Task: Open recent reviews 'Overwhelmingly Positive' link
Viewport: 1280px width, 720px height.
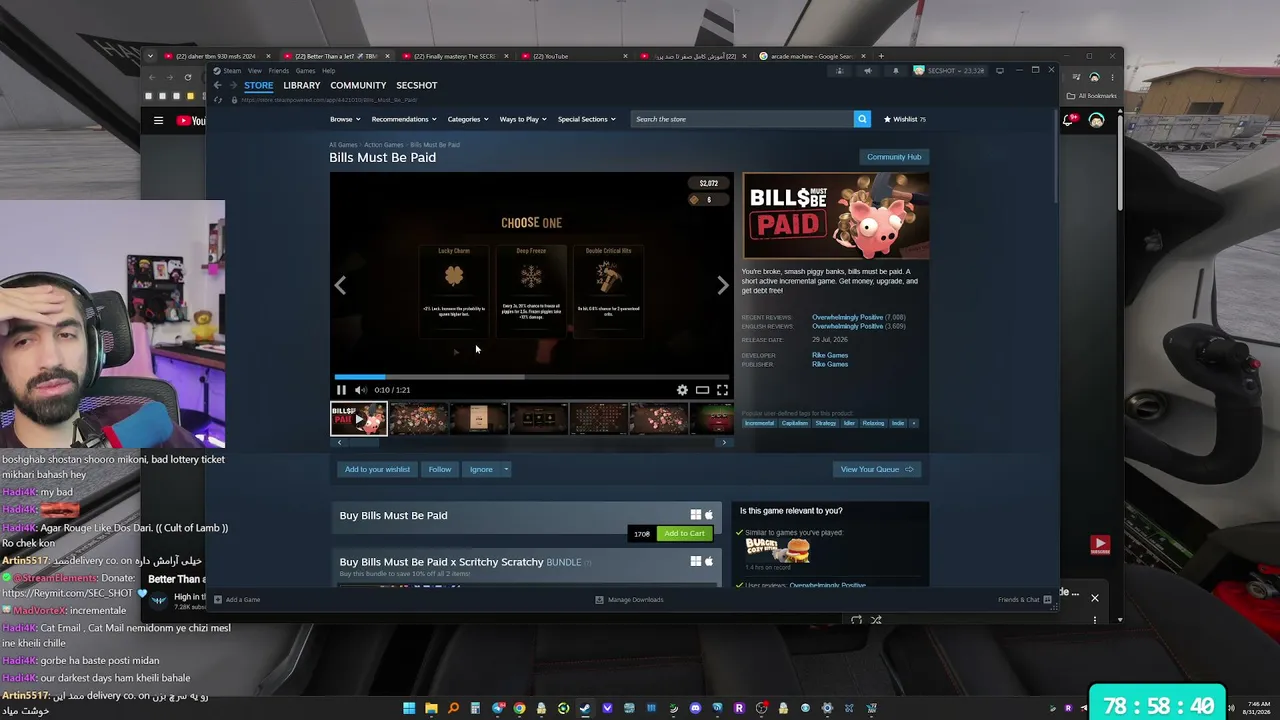Action: [x=847, y=318]
